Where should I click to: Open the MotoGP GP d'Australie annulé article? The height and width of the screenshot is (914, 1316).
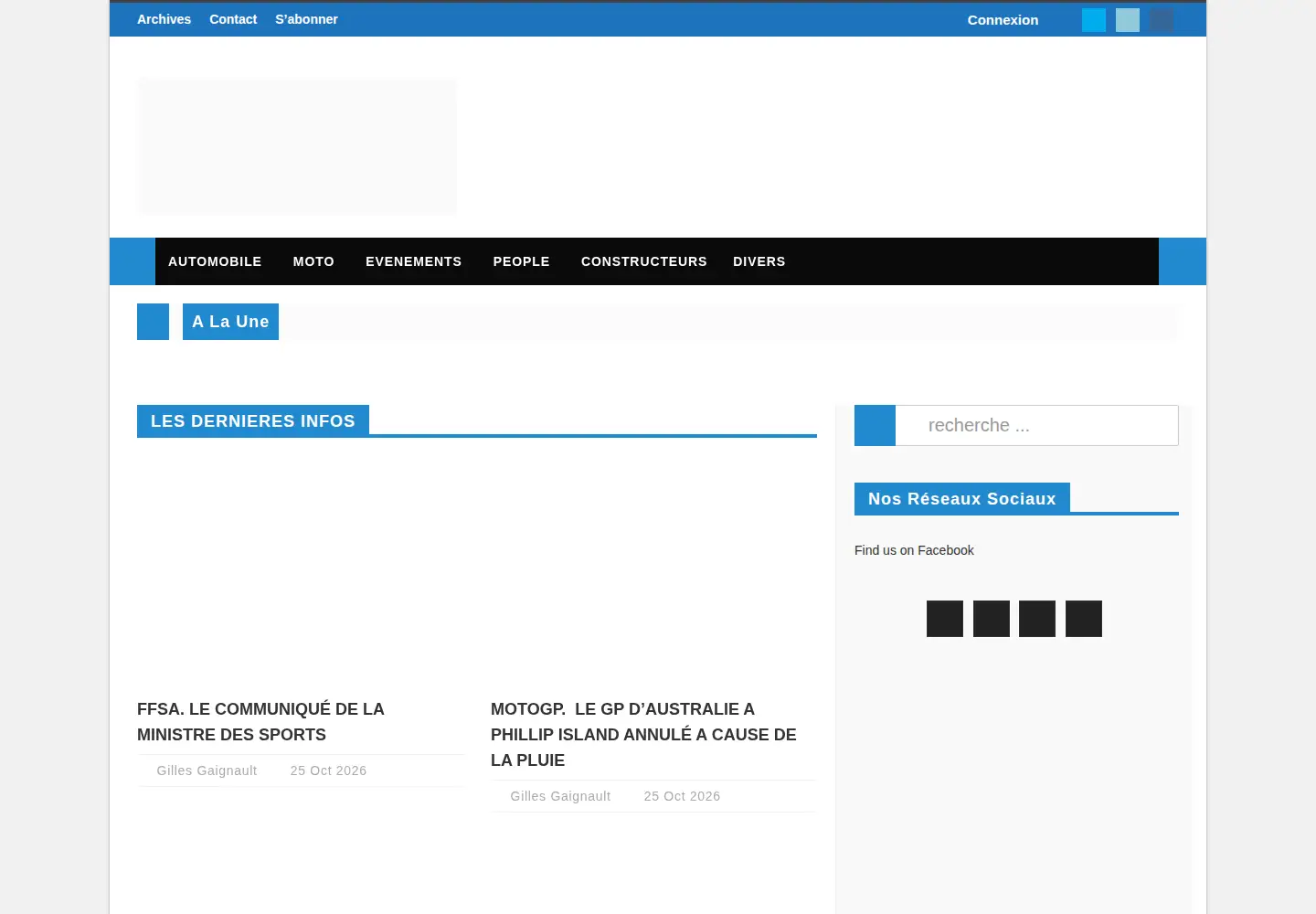pos(643,735)
